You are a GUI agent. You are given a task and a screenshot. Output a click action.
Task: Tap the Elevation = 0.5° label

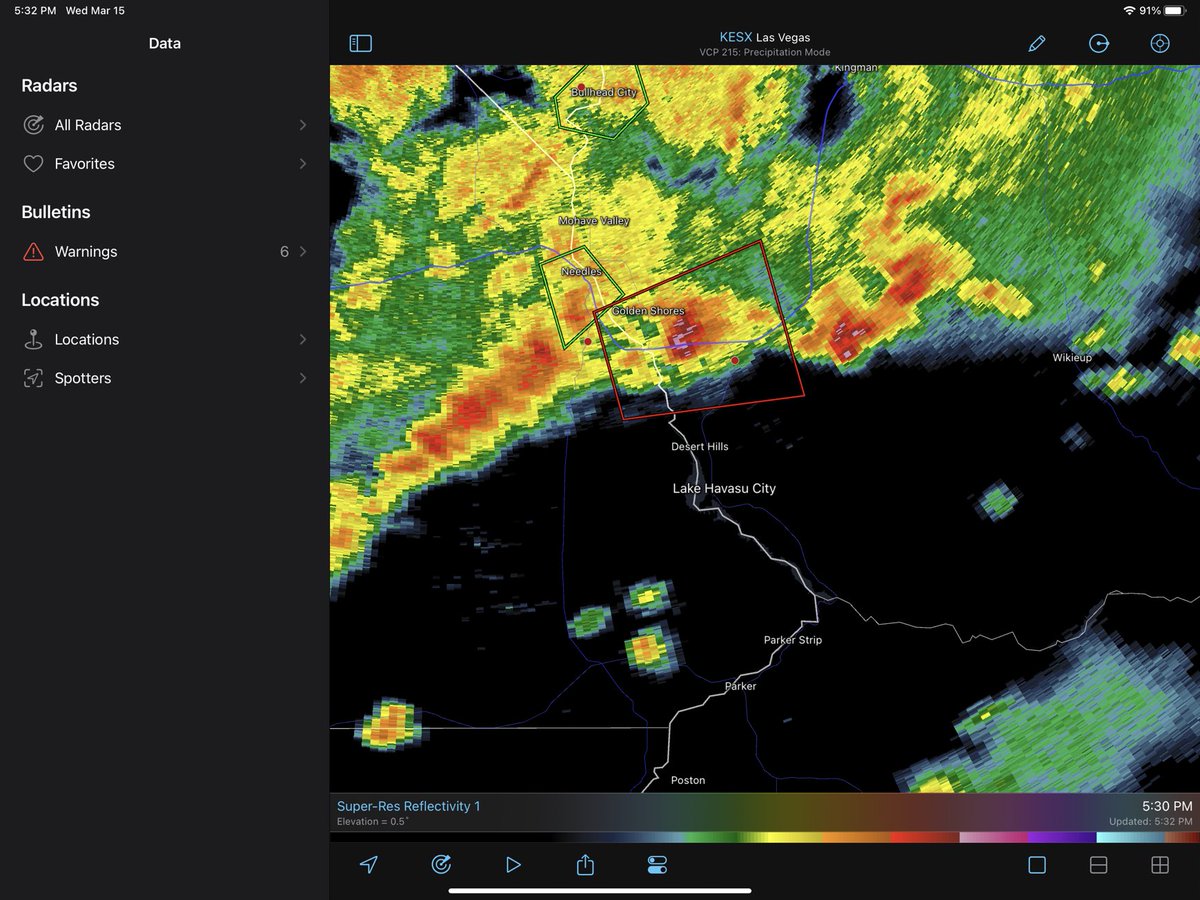373,822
